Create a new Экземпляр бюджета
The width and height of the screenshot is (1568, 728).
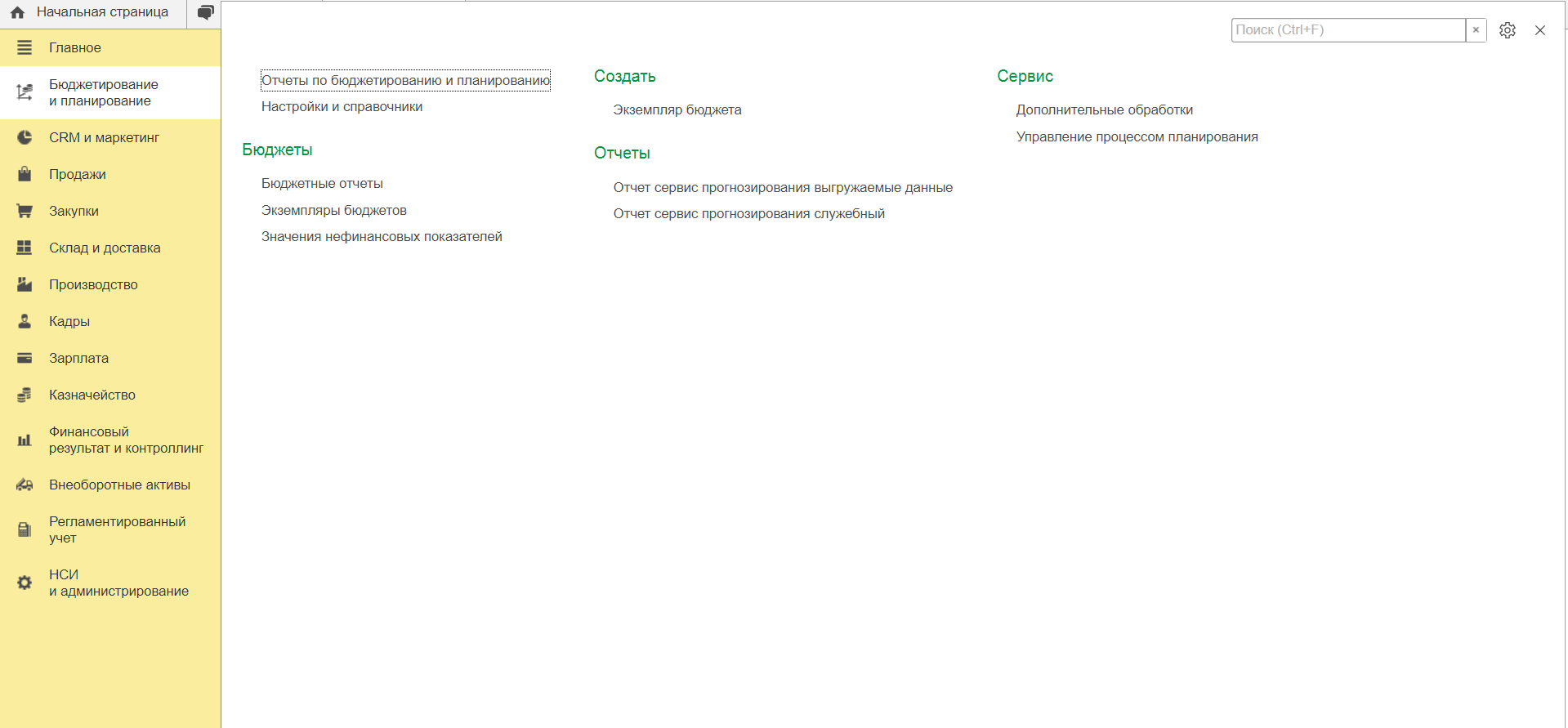[x=677, y=109]
